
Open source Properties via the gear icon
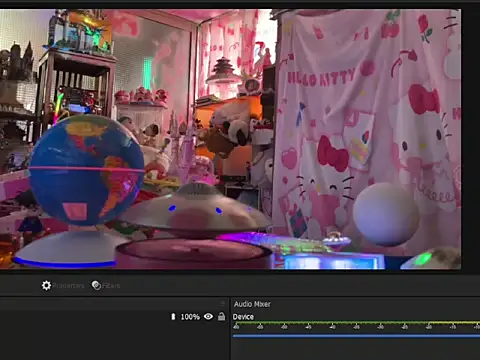coord(46,285)
